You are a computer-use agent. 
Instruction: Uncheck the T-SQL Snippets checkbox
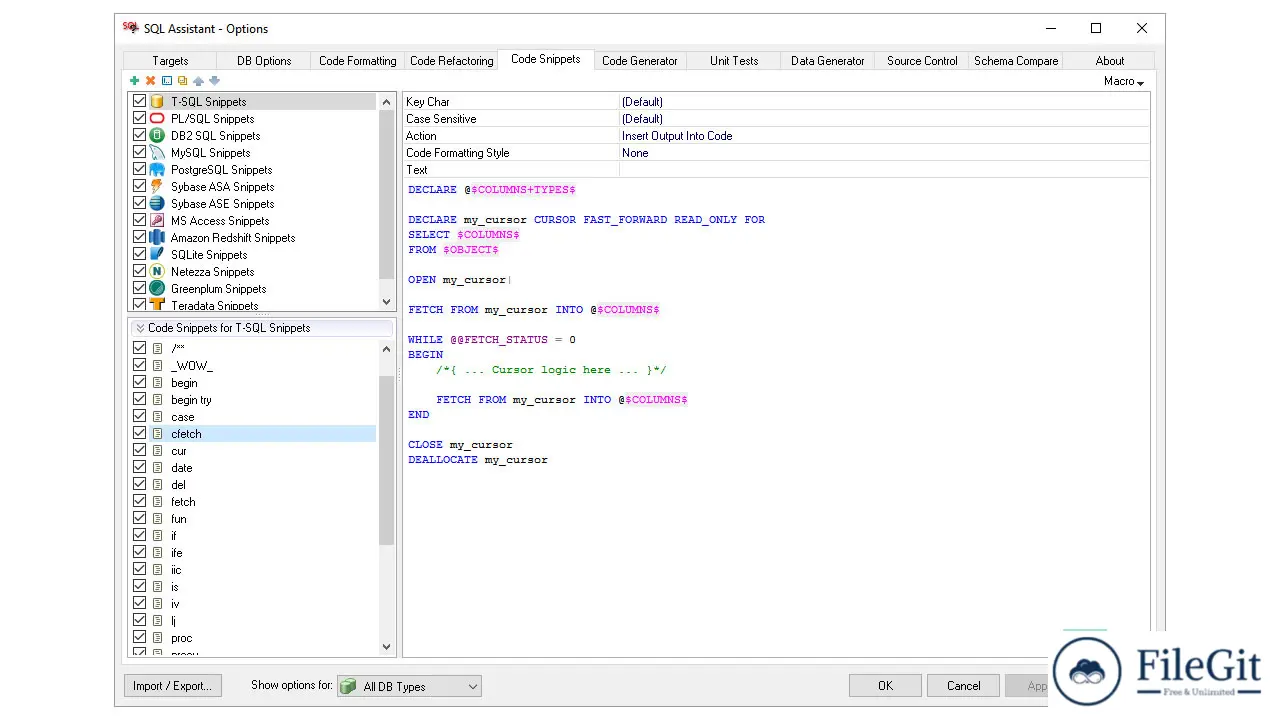140,102
